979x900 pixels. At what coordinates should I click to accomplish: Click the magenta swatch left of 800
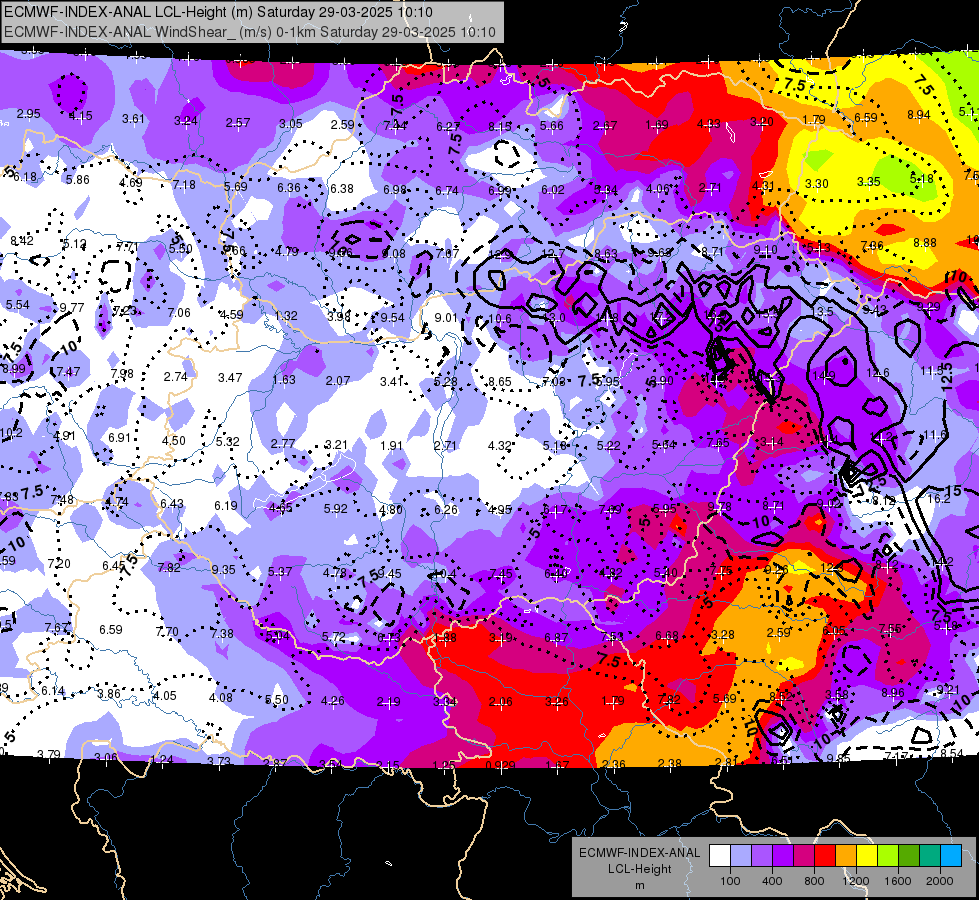coord(804,855)
